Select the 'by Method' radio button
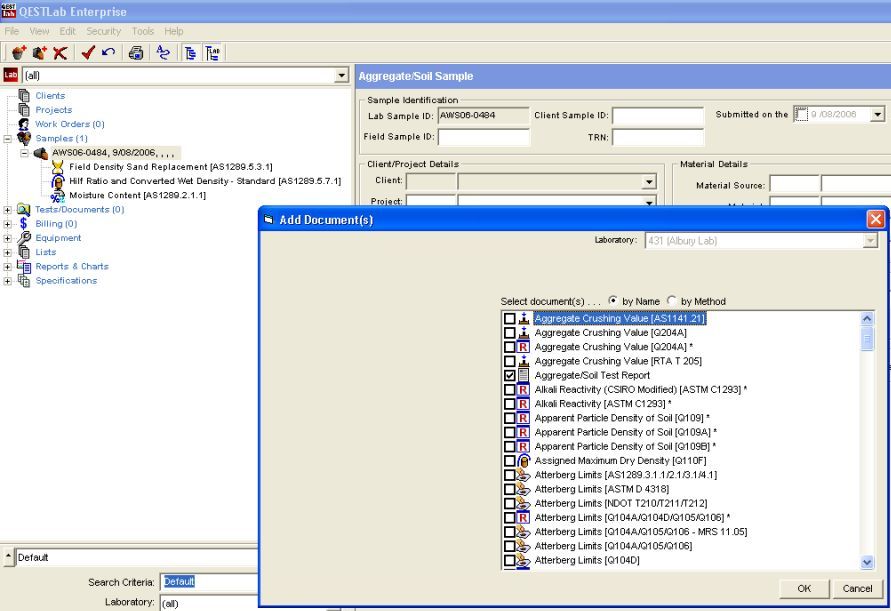The width and height of the screenshot is (891, 611). pos(672,301)
